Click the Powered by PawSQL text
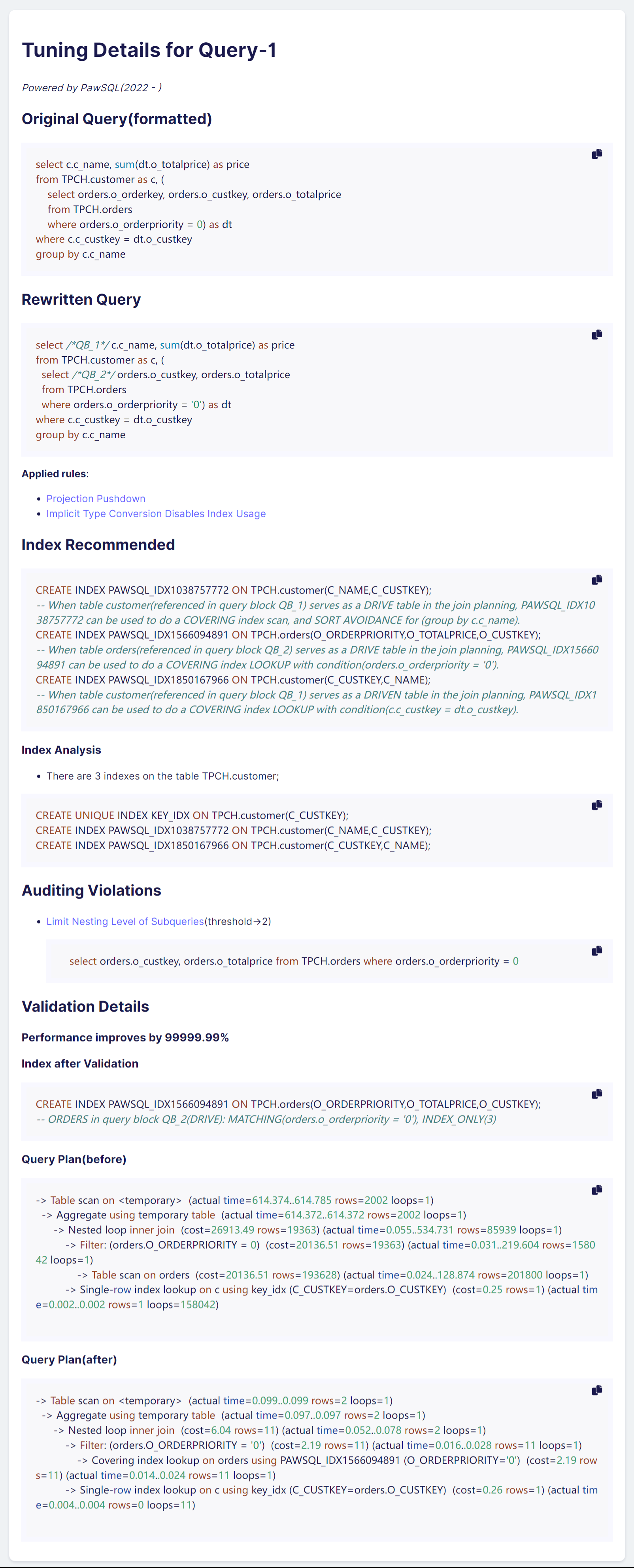Viewport: 634px width, 1568px height. [x=91, y=88]
